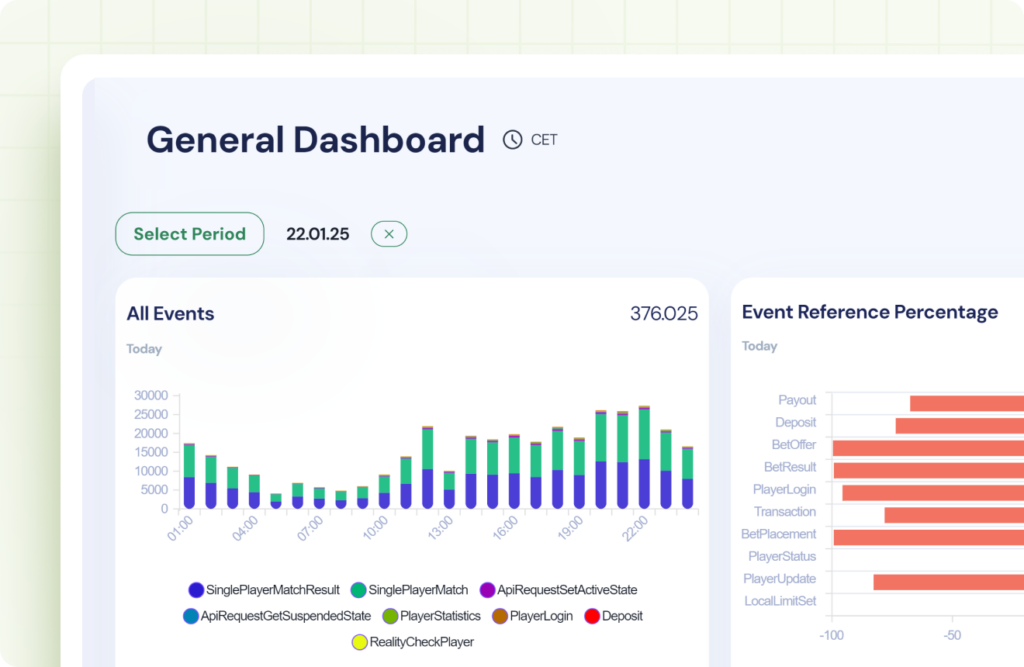The height and width of the screenshot is (667, 1024).
Task: Click the Event Reference Percentage heading
Action: point(869,312)
